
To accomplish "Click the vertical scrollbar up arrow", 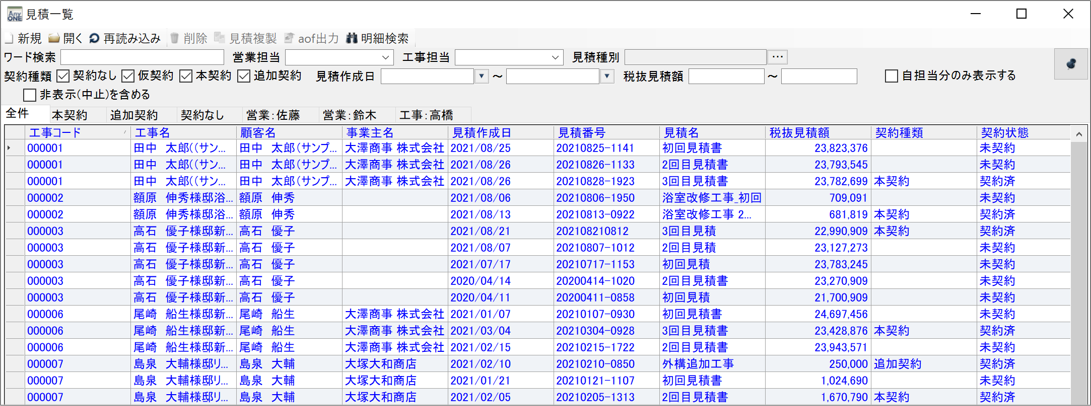I will tap(1079, 133).
